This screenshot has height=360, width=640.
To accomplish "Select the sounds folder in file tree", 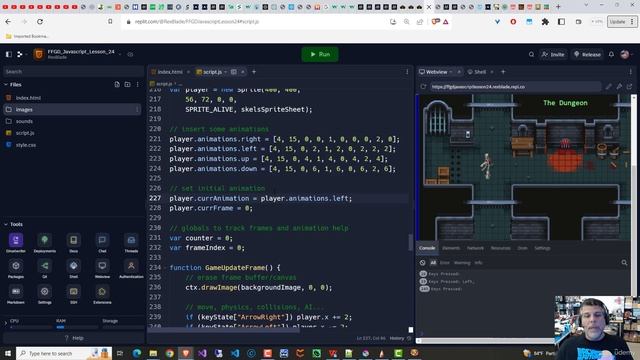I will point(24,121).
